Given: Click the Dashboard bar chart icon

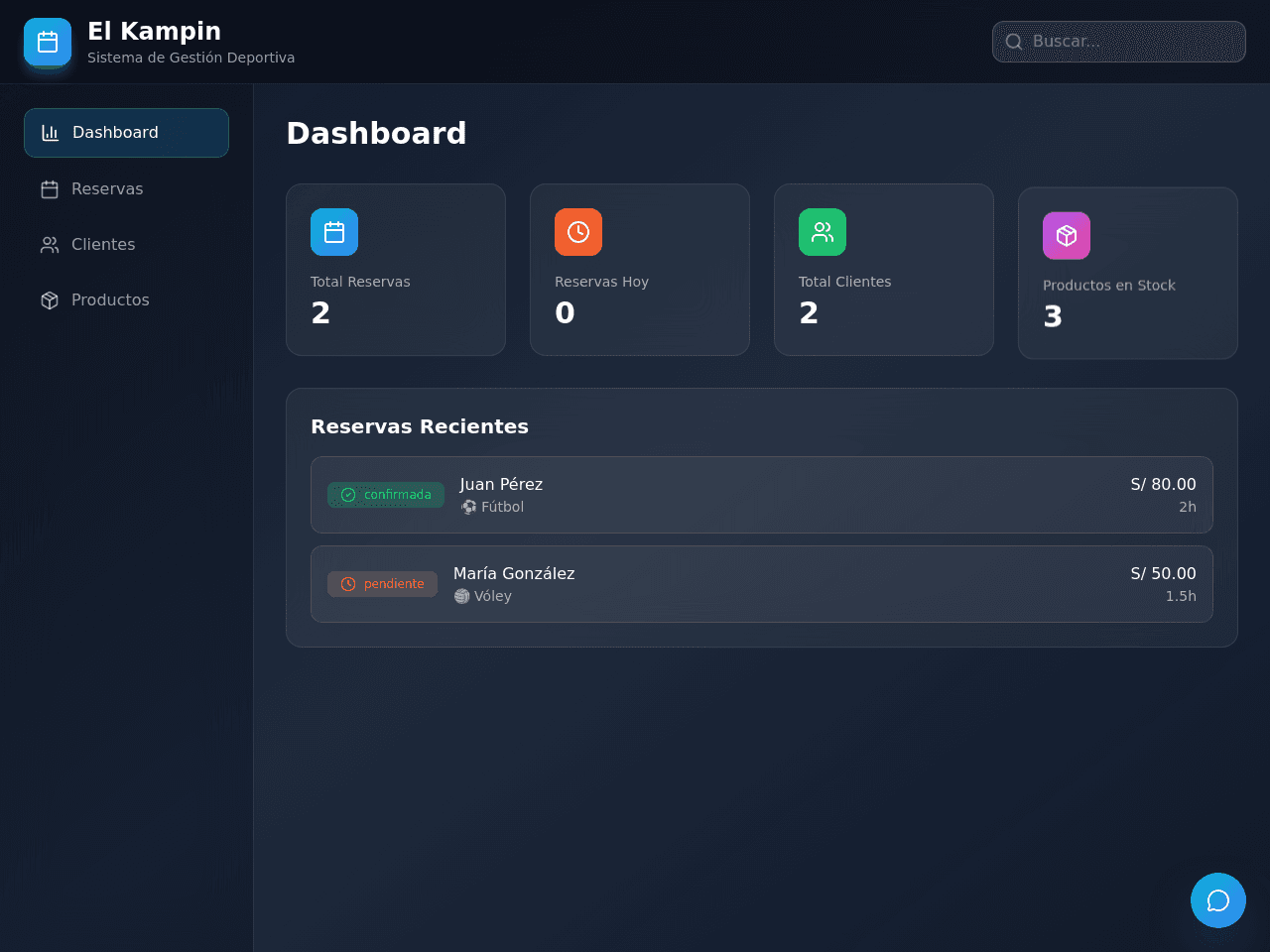Looking at the screenshot, I should [51, 133].
